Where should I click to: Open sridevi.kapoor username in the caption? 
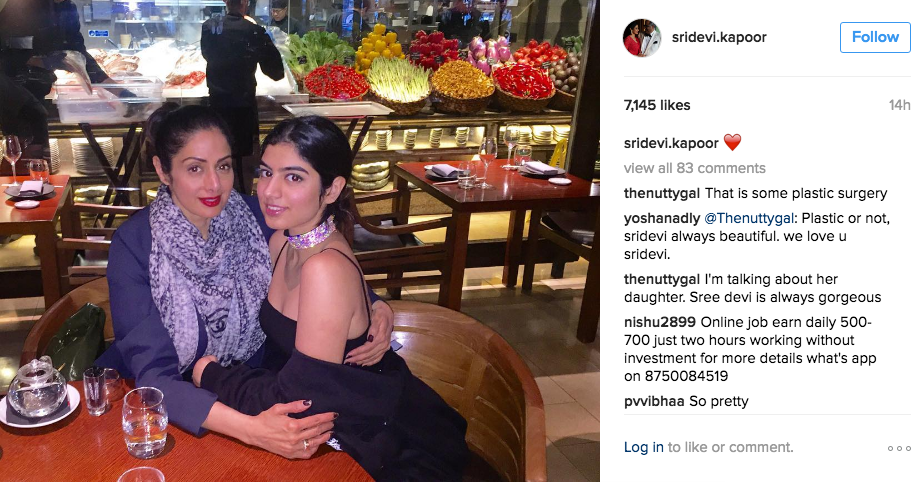tap(671, 143)
